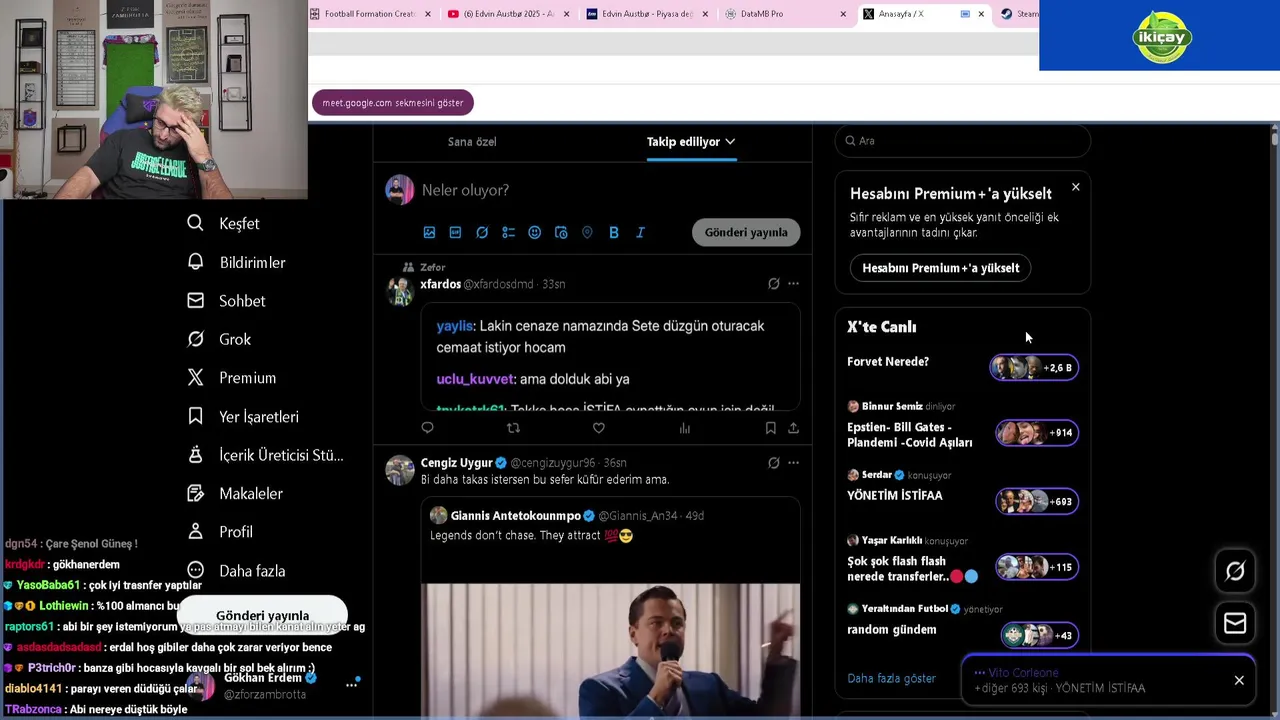Open Yer İşaretleri bookmarks

click(242, 416)
